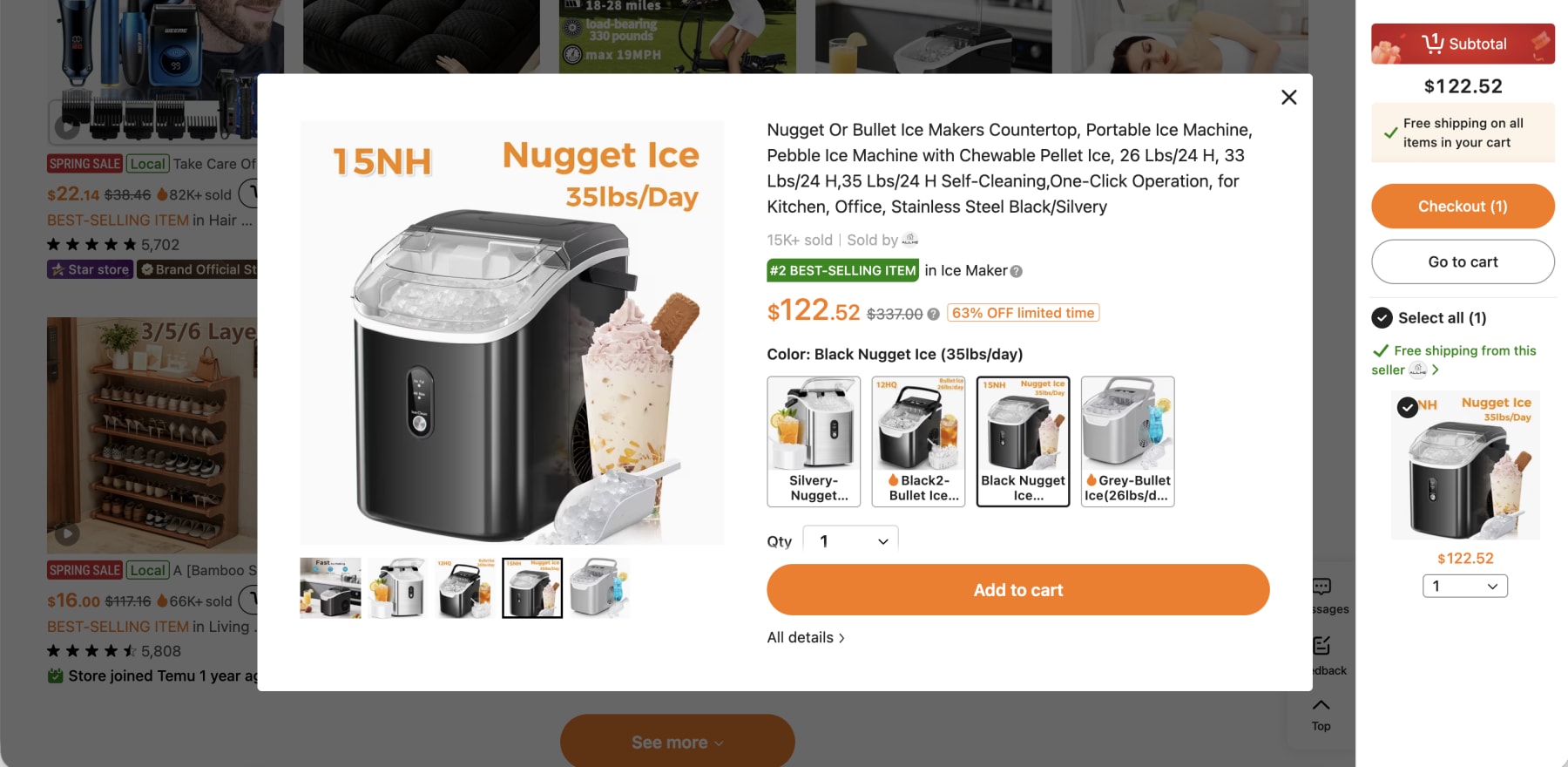The width and height of the screenshot is (1568, 767).
Task: Expand the free shipping seller chevron
Action: click(x=1435, y=370)
